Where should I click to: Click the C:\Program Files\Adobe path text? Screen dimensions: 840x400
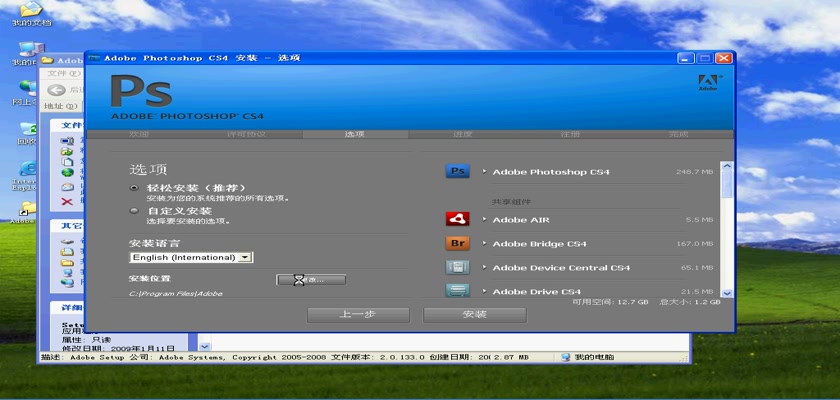tap(176, 293)
